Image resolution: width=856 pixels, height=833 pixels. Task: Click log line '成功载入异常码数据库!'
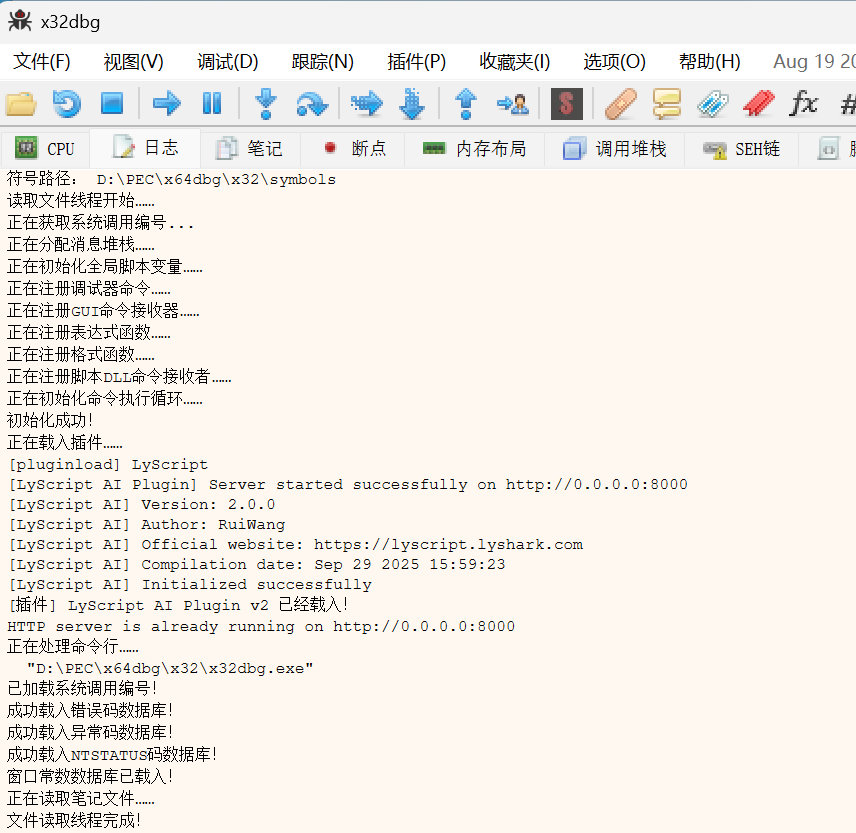pyautogui.click(x=90, y=732)
